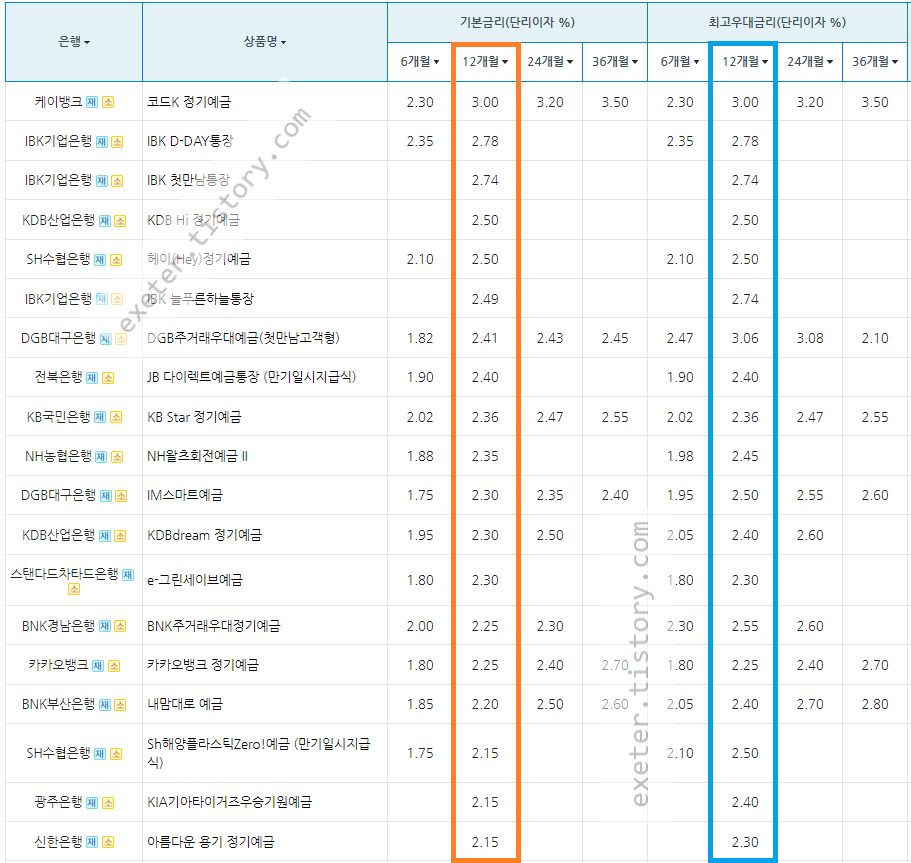Sort the table by the 상품명 column header
911x863 pixels.
click(264, 42)
